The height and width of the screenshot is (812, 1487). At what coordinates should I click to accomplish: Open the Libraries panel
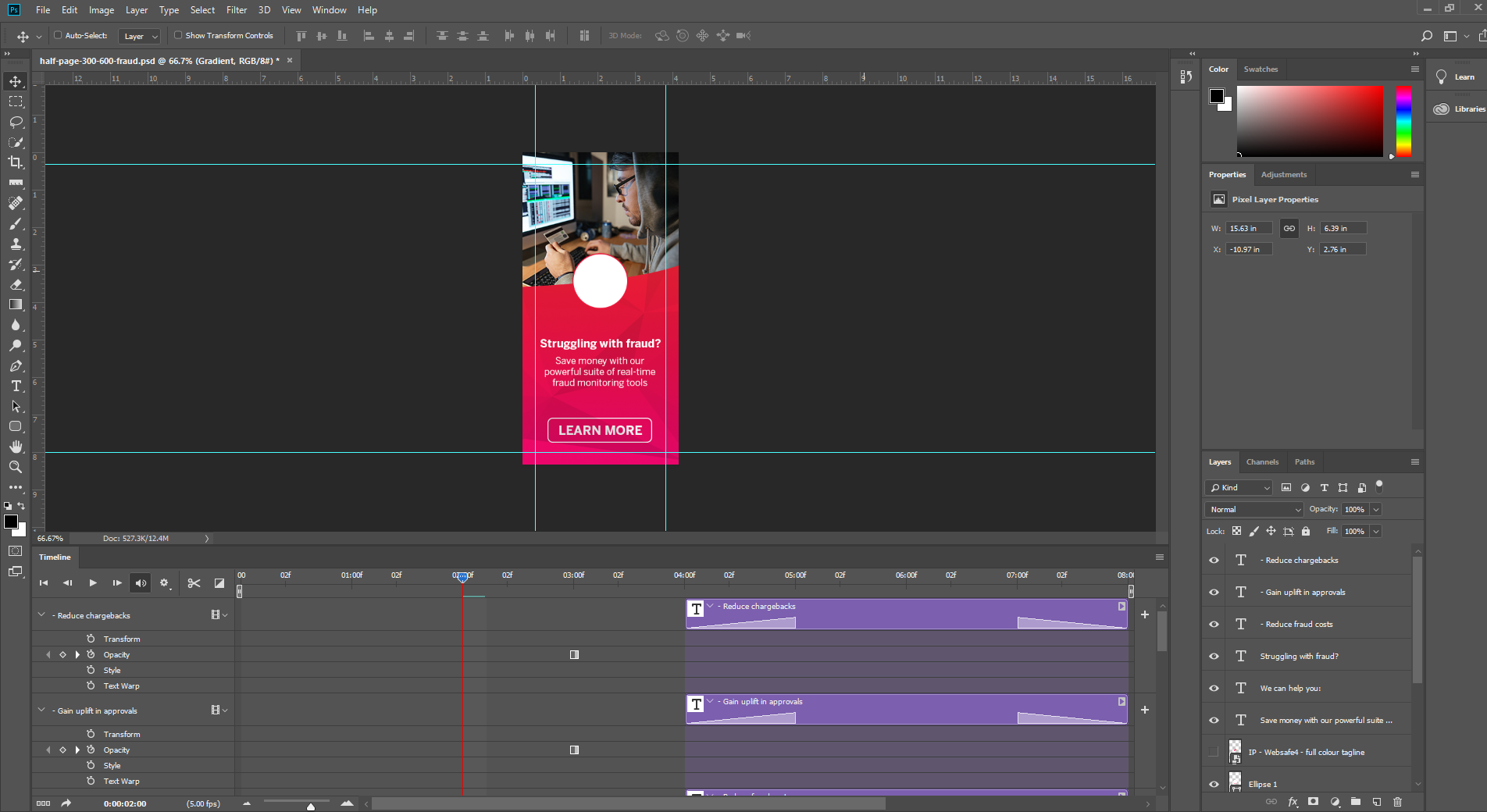[x=1458, y=109]
